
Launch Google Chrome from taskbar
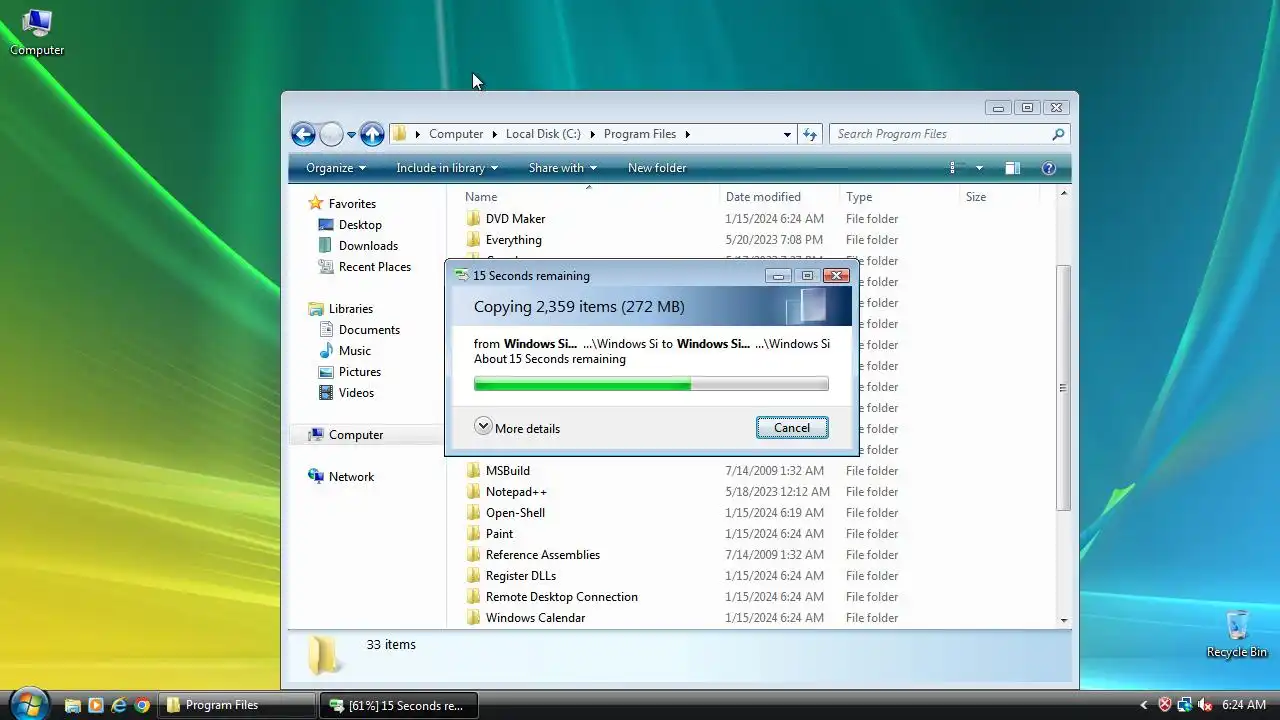click(x=142, y=705)
